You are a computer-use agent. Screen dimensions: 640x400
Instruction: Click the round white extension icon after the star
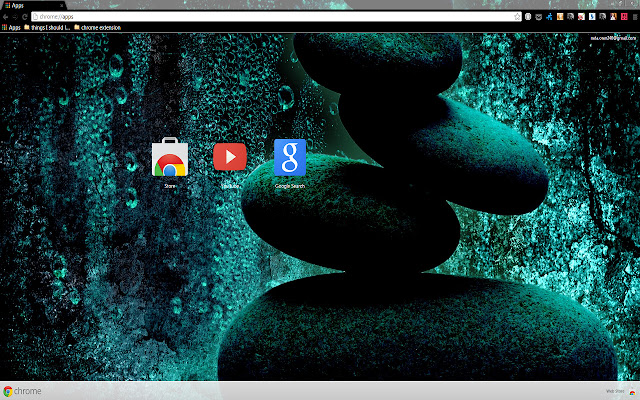[528, 17]
